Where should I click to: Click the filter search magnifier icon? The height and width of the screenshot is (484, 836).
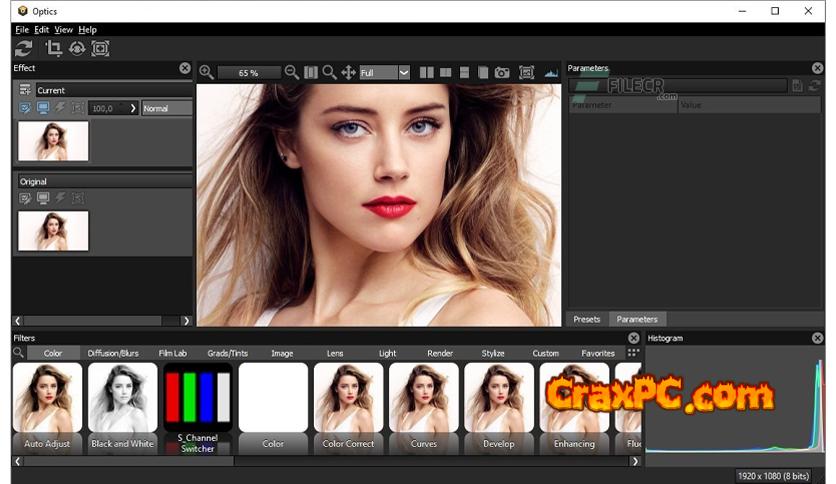(x=19, y=353)
